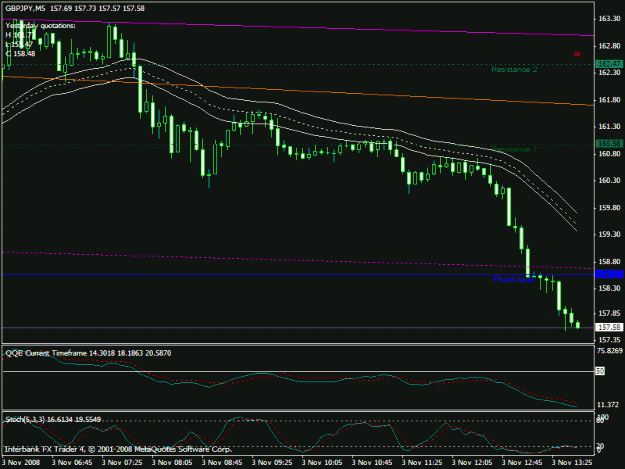Click the '3 Nov 08:05' time axis label
This screenshot has width=625, height=469.
(172, 463)
